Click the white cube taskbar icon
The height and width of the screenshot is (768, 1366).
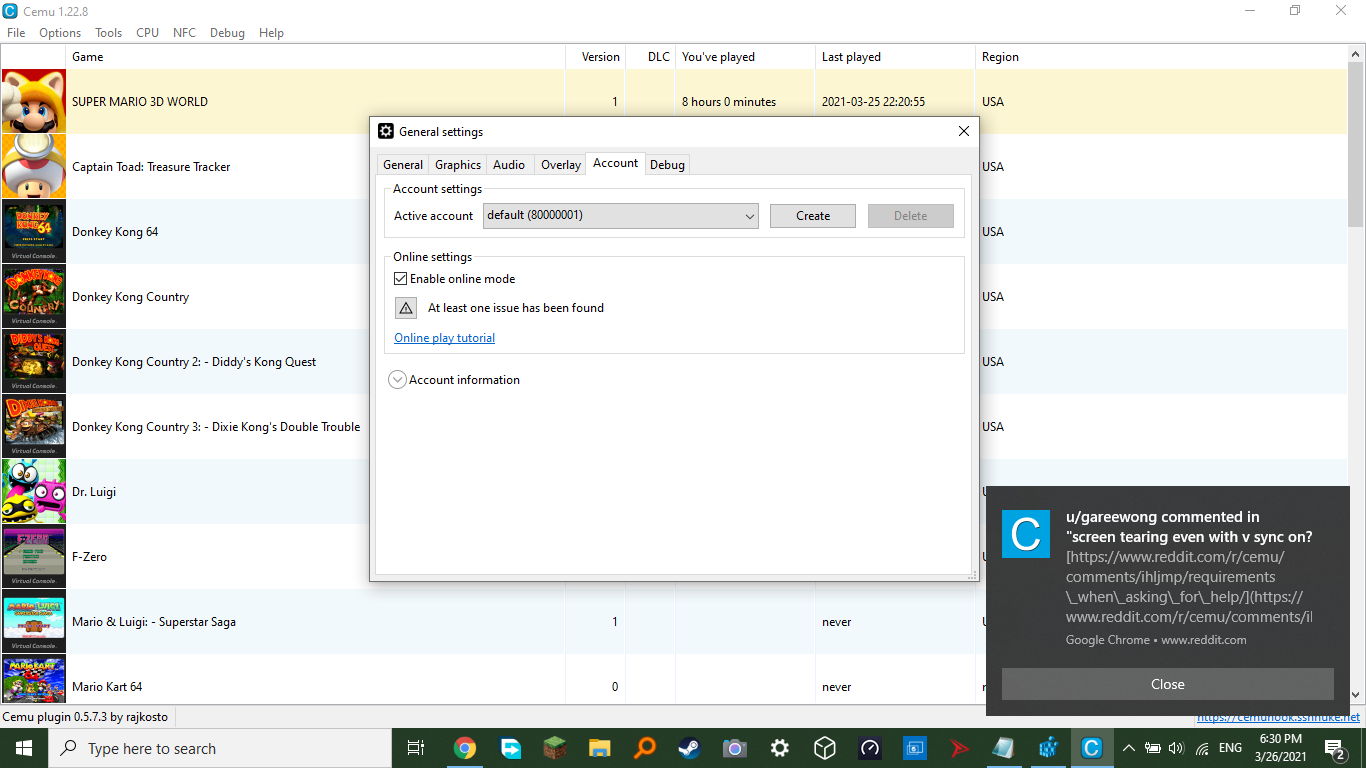click(825, 748)
